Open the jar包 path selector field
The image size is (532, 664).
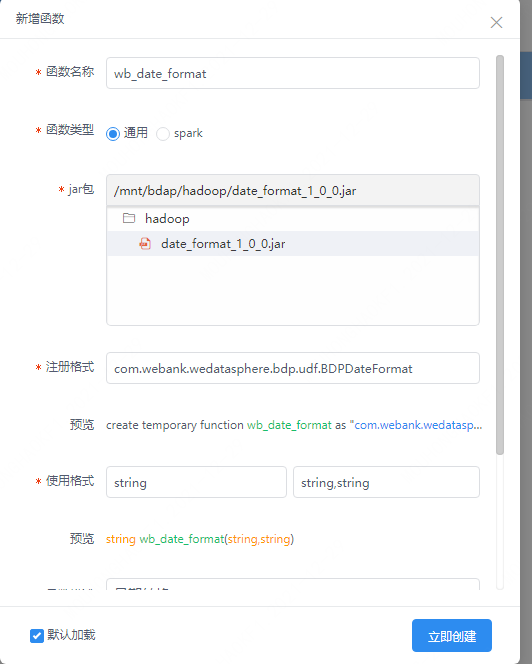(x=293, y=191)
